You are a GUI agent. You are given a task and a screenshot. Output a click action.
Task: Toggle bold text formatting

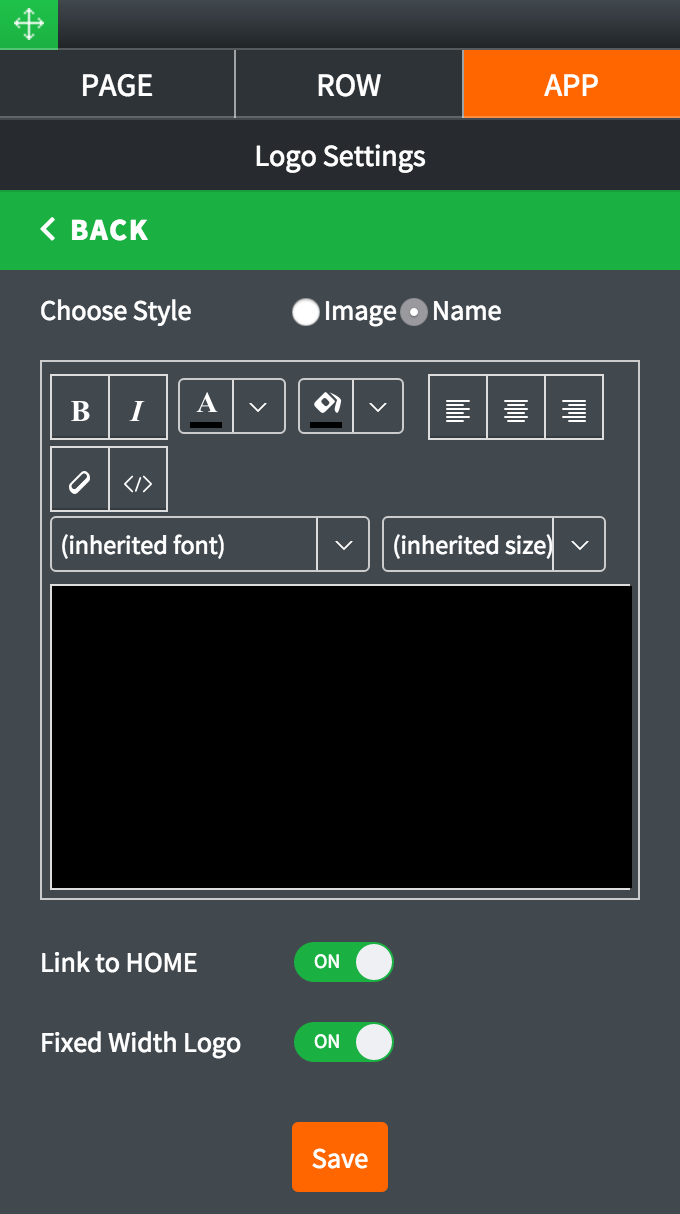pyautogui.click(x=80, y=408)
